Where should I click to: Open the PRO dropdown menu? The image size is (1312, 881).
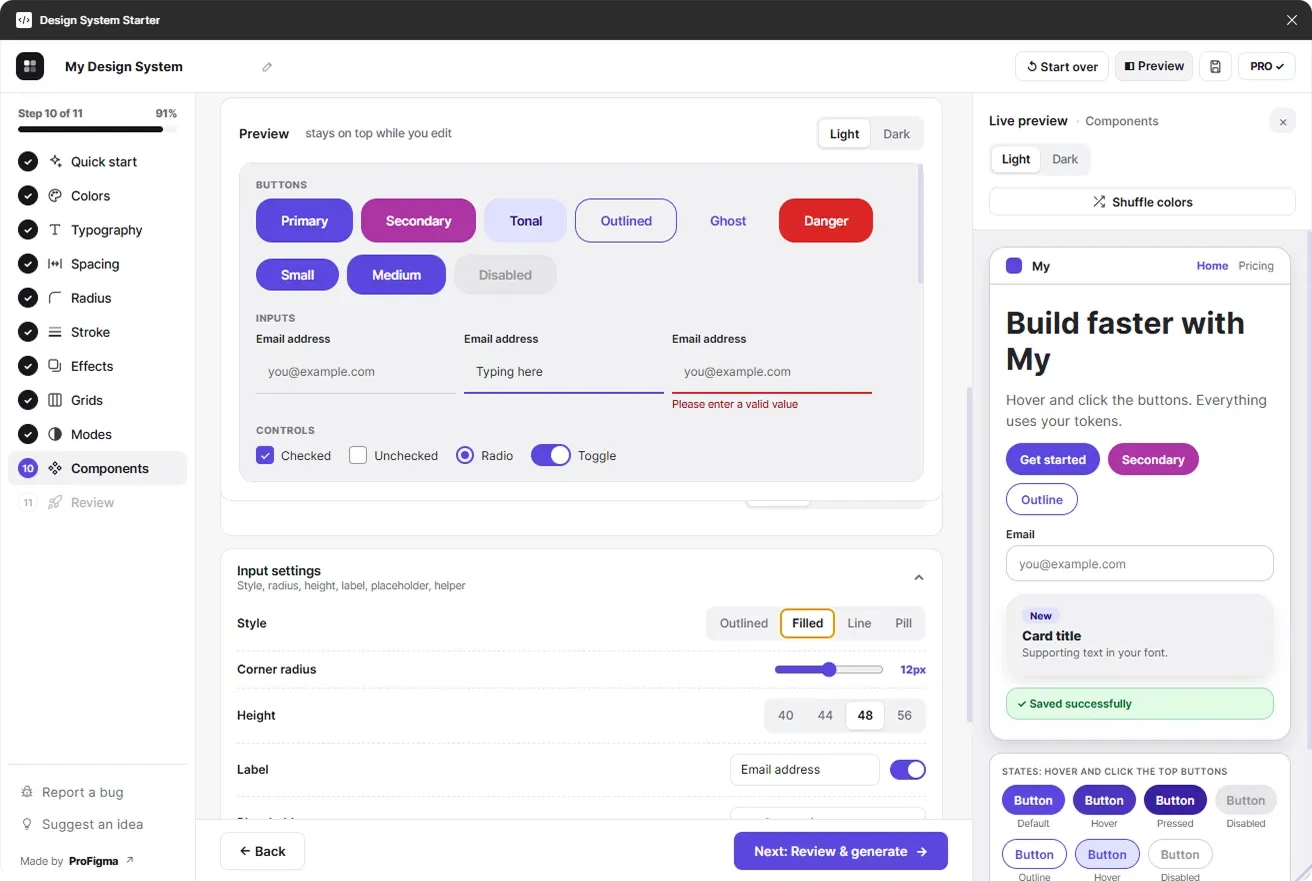(1267, 66)
